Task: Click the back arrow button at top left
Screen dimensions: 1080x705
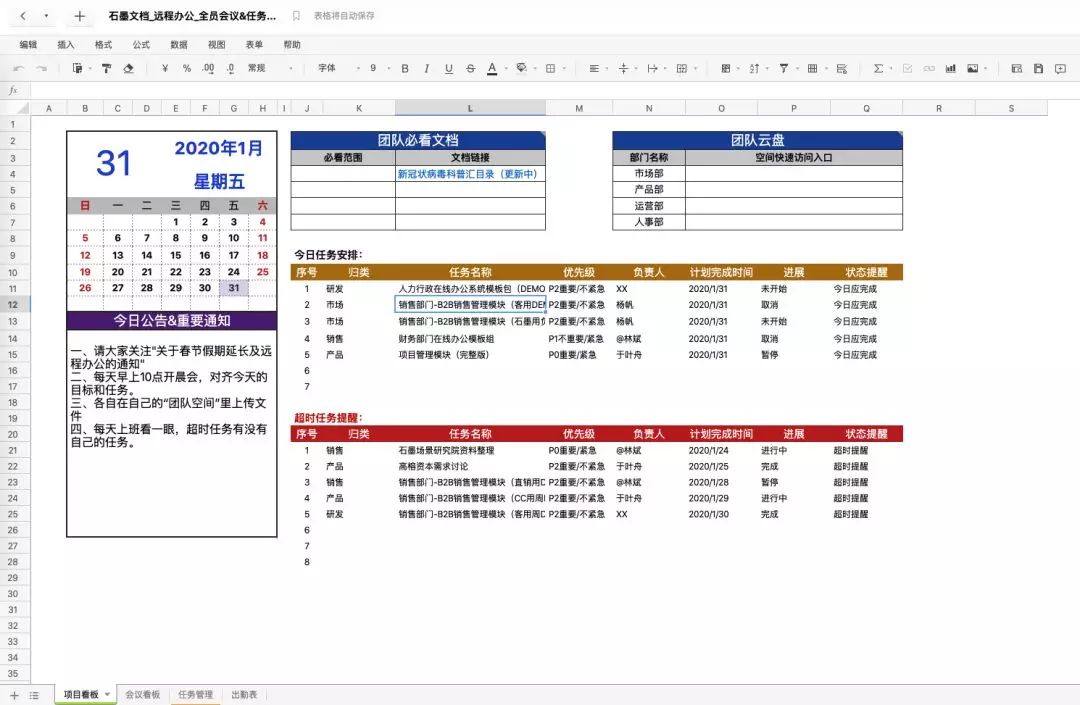Action: tap(23, 16)
